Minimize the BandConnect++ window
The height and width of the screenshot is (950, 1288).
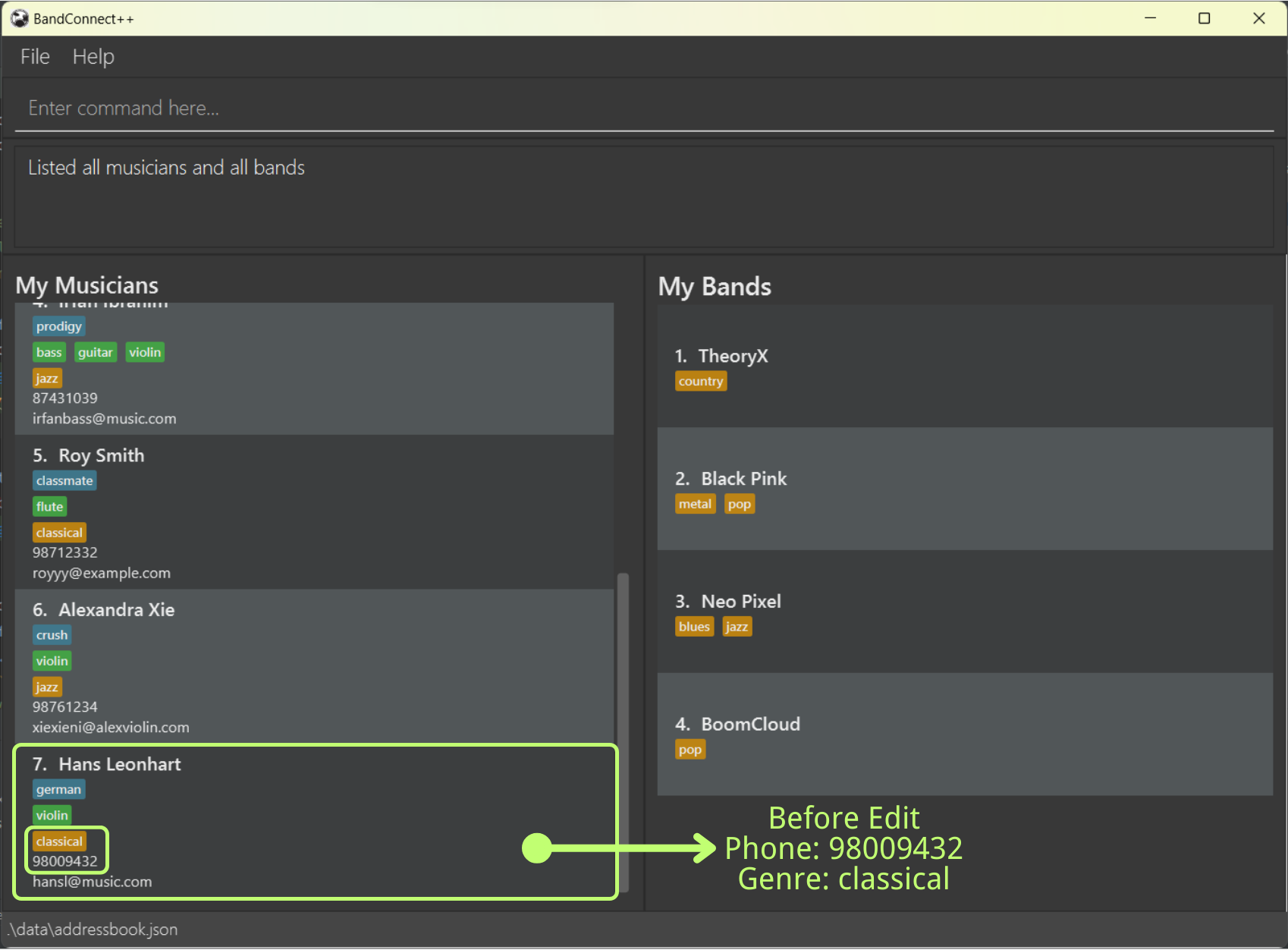pos(1150,18)
